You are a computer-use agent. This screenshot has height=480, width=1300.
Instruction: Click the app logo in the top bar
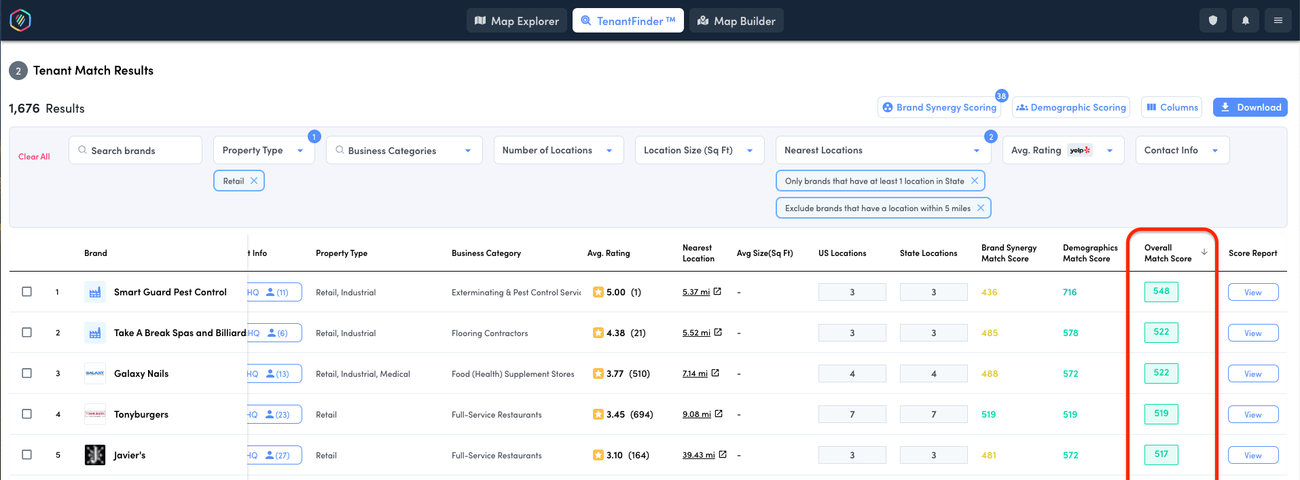(x=20, y=20)
